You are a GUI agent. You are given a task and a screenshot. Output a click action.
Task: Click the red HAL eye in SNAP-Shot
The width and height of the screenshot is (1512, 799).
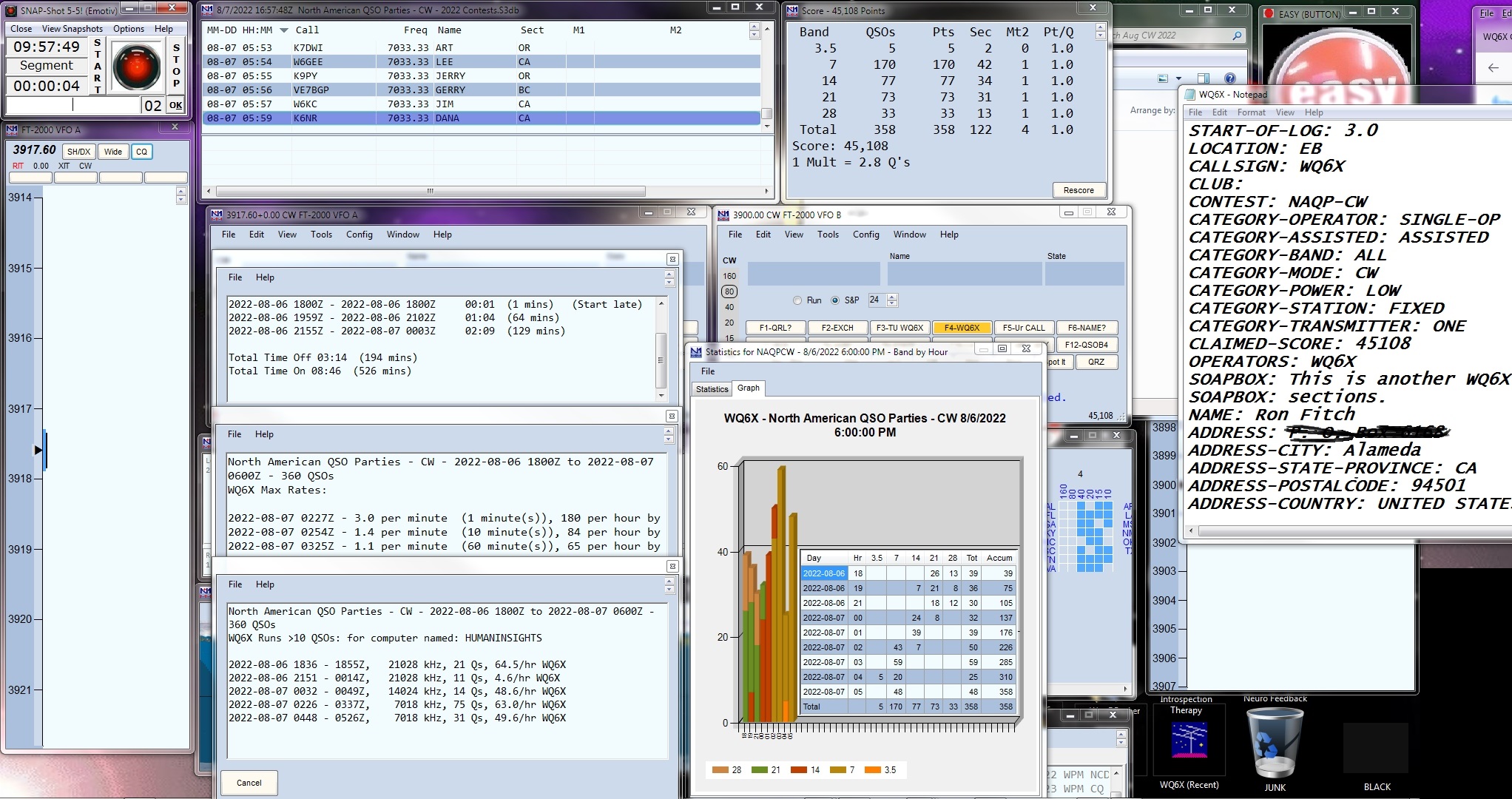(x=135, y=67)
